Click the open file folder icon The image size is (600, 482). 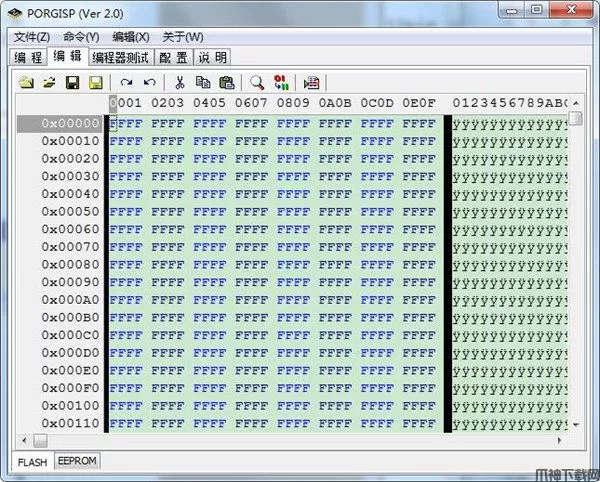pyautogui.click(x=26, y=82)
